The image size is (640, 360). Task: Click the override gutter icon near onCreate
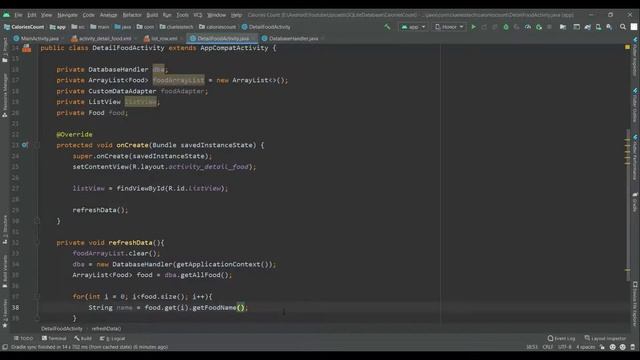tap(25, 145)
